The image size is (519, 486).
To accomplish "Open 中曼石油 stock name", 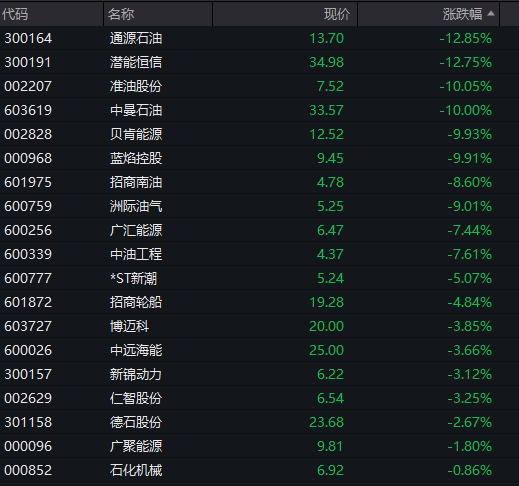I will 136,110.
